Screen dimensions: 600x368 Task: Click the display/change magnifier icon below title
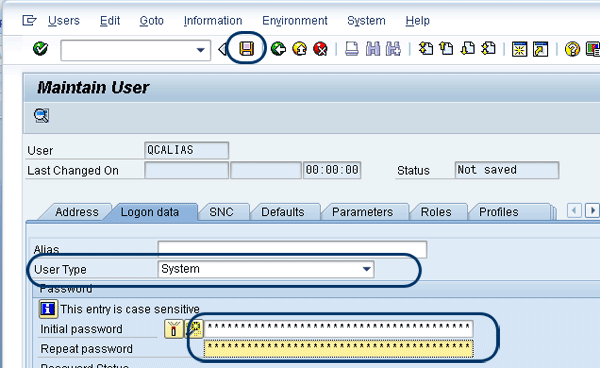pyautogui.click(x=41, y=116)
